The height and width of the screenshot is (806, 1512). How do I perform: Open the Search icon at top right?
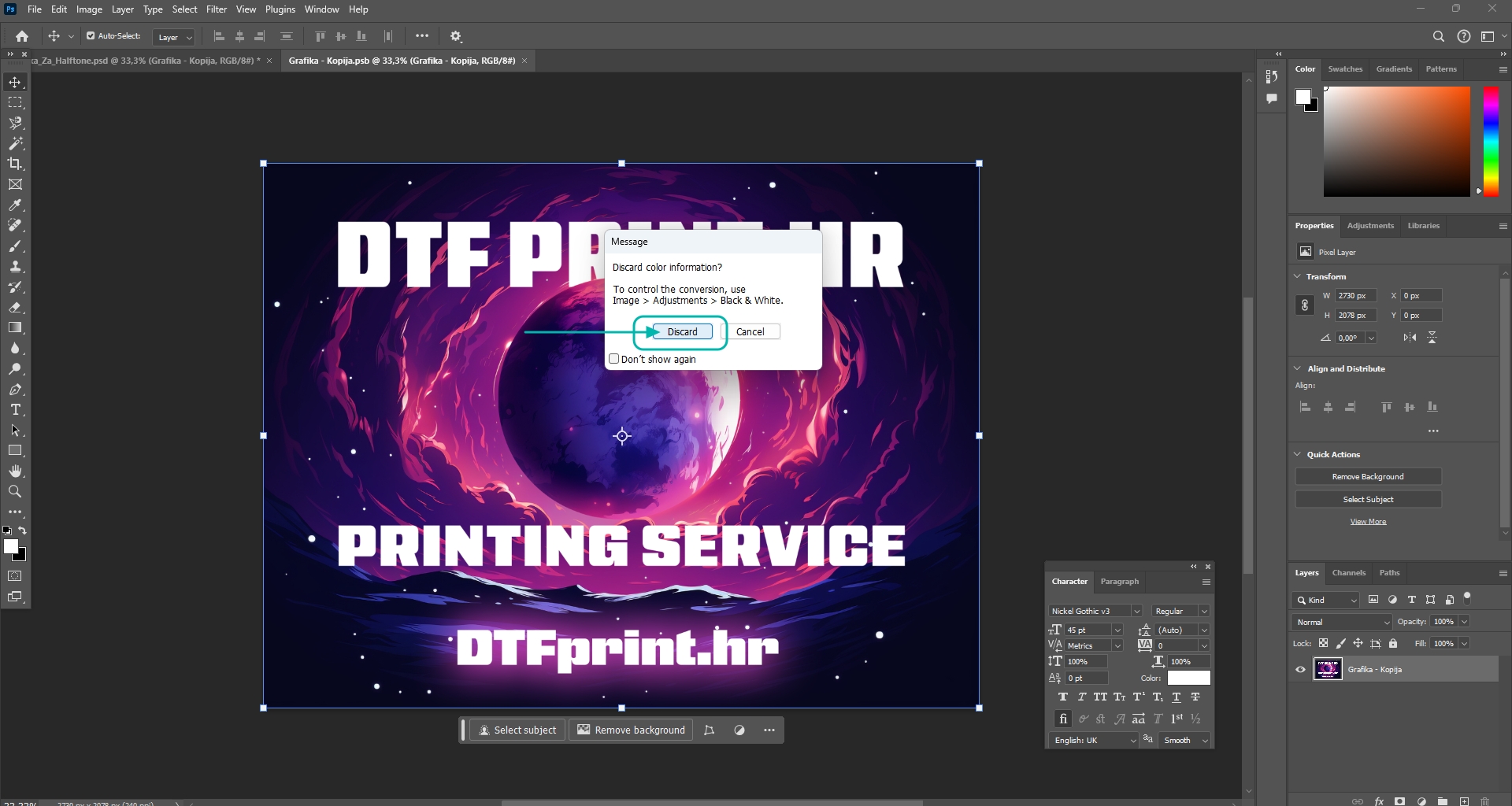[x=1439, y=36]
